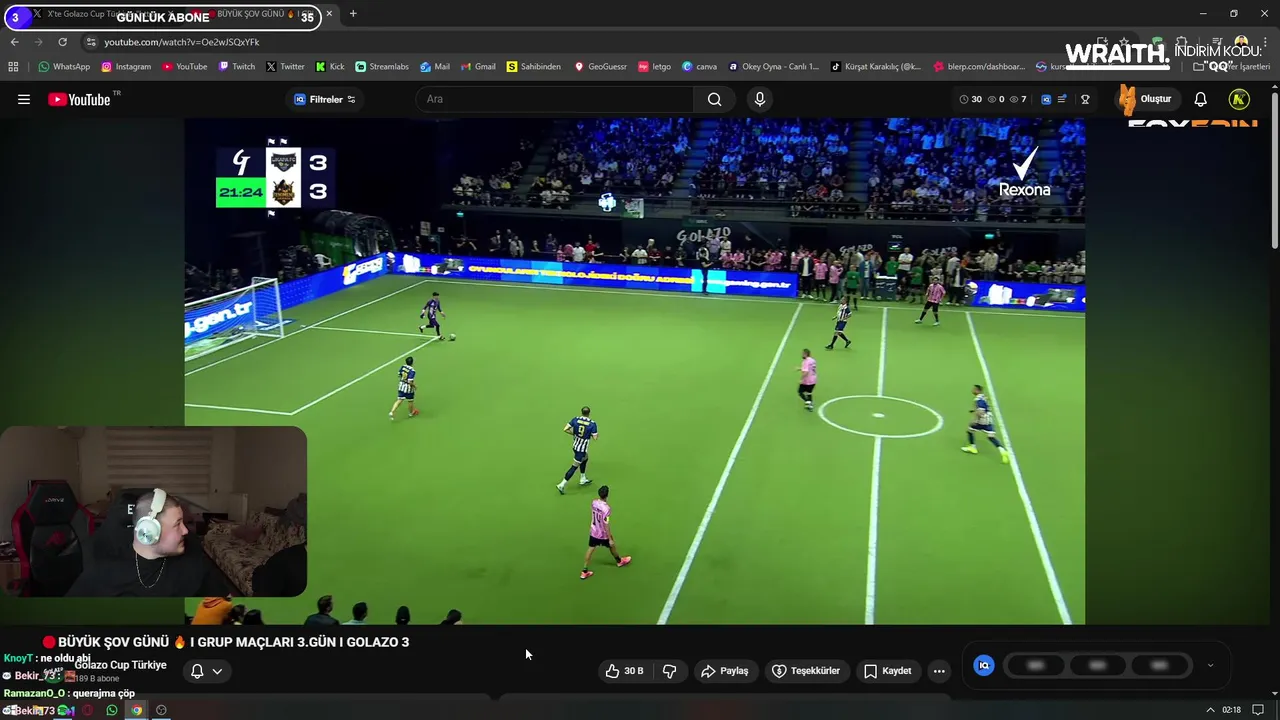This screenshot has width=1280, height=720.
Task: Open the eye counter showing 7
Action: 1018,99
